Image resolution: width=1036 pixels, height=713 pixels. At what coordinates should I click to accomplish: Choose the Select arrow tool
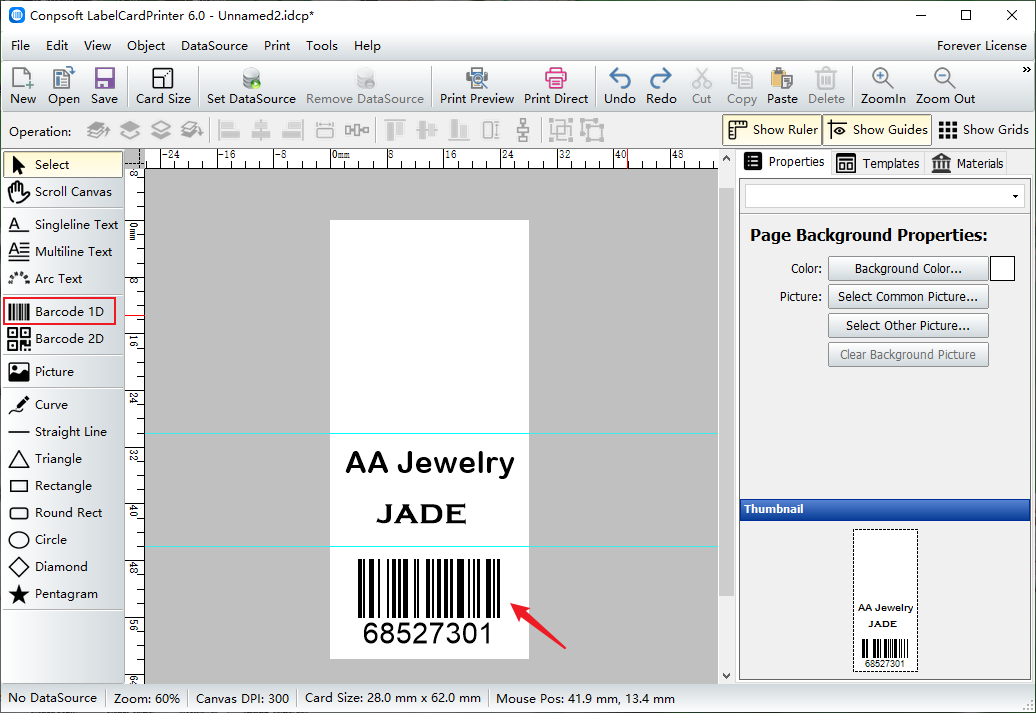[63, 165]
